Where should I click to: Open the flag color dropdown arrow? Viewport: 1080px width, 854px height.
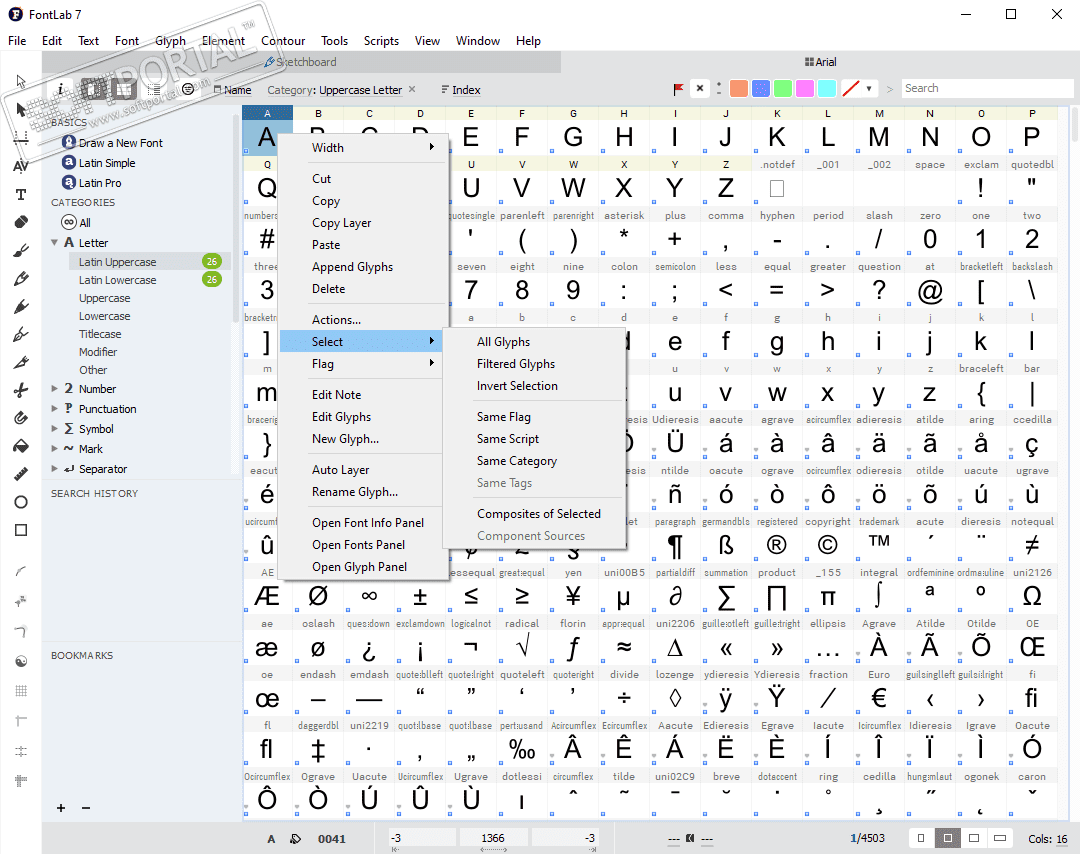click(869, 89)
